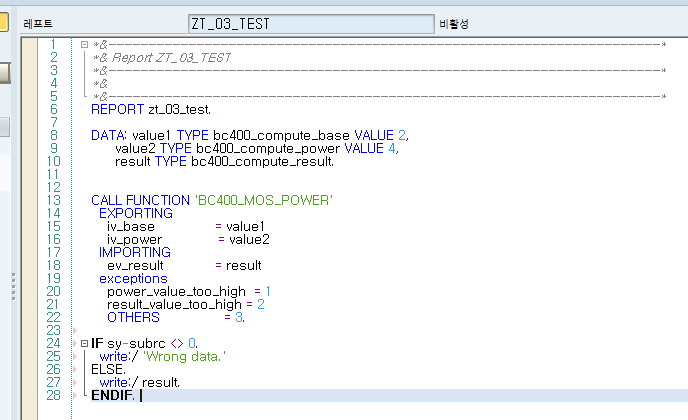Click the ENDIF. statement on line 28
The width and height of the screenshot is (688, 420).
click(113, 395)
